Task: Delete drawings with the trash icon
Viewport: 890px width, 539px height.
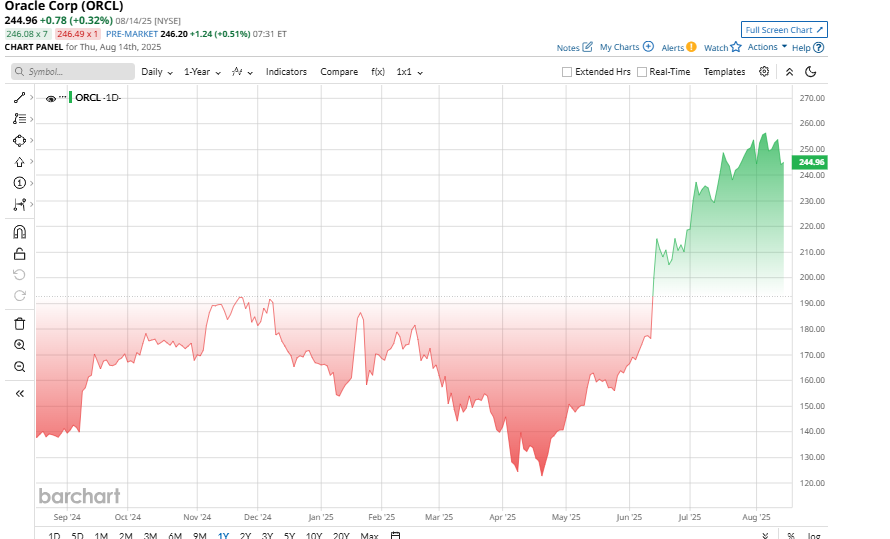Action: 19,323
